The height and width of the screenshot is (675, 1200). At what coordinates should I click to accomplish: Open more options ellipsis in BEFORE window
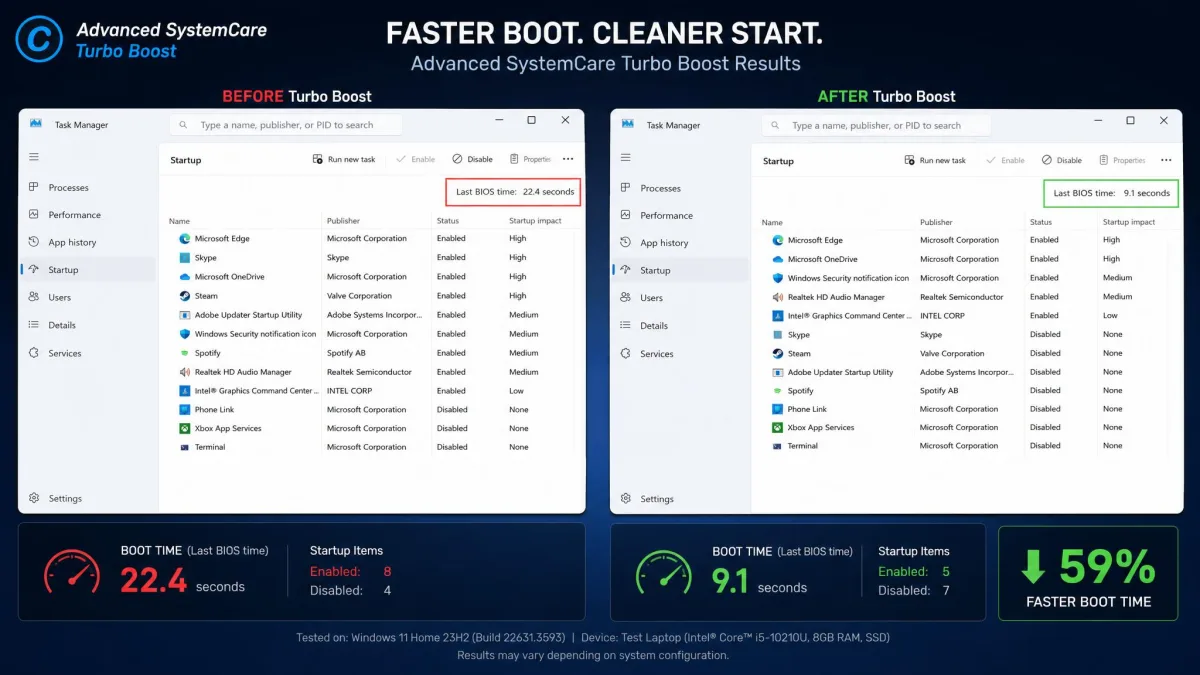[568, 159]
